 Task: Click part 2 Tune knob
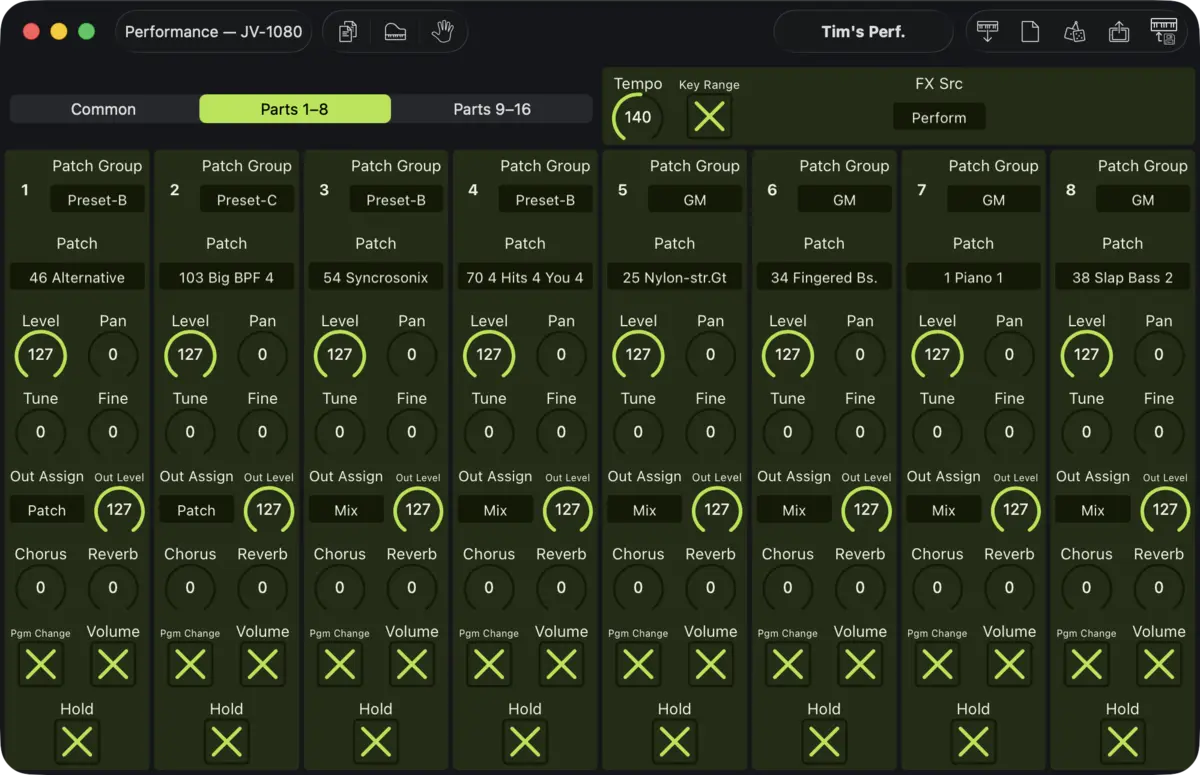click(190, 432)
